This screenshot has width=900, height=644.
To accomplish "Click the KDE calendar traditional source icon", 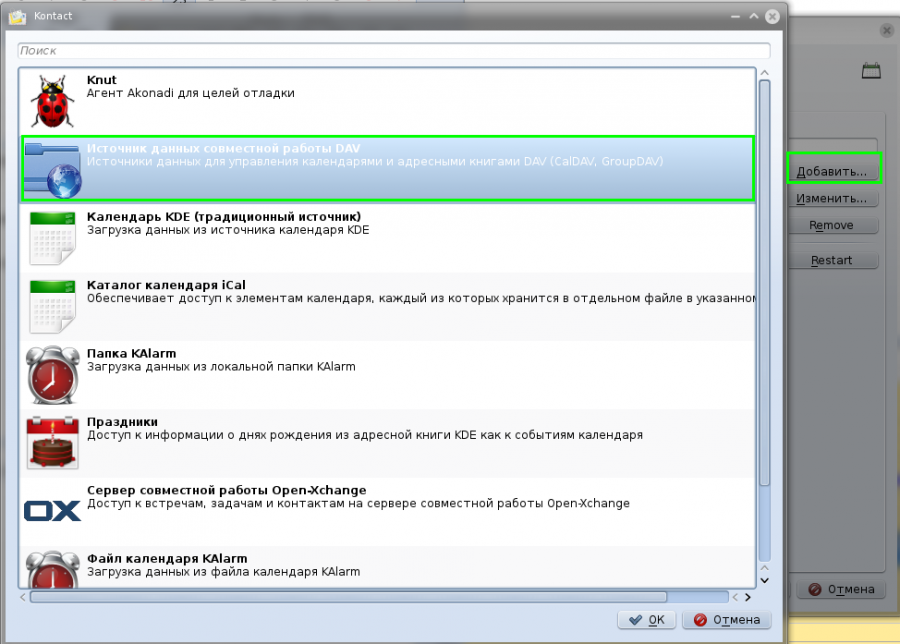I will pyautogui.click(x=52, y=238).
